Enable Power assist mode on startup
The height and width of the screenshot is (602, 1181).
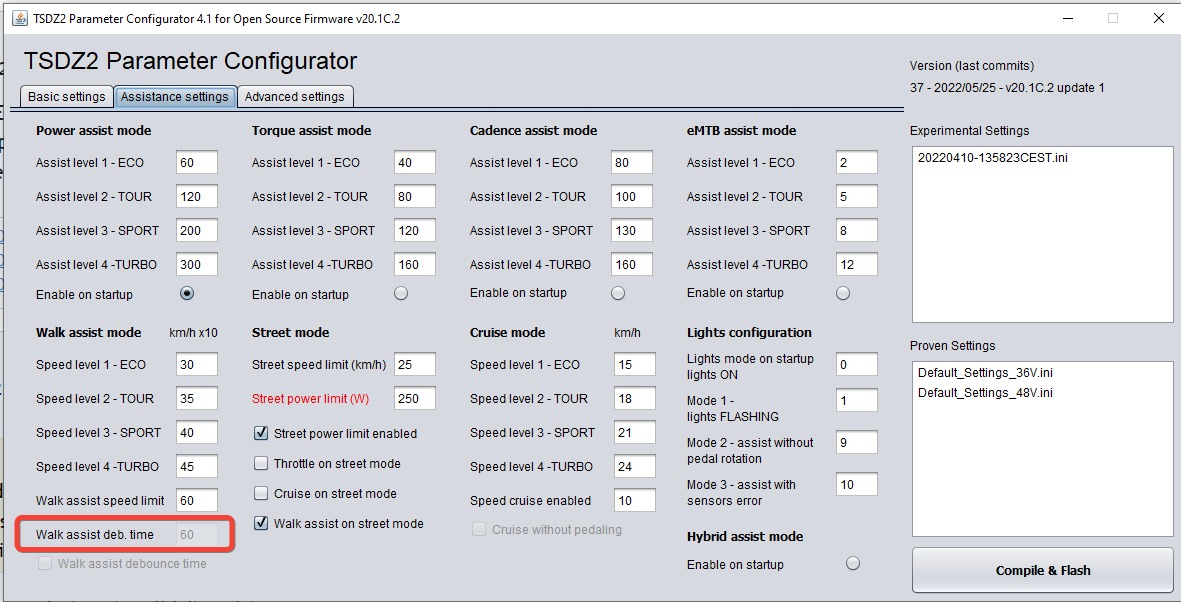(187, 293)
